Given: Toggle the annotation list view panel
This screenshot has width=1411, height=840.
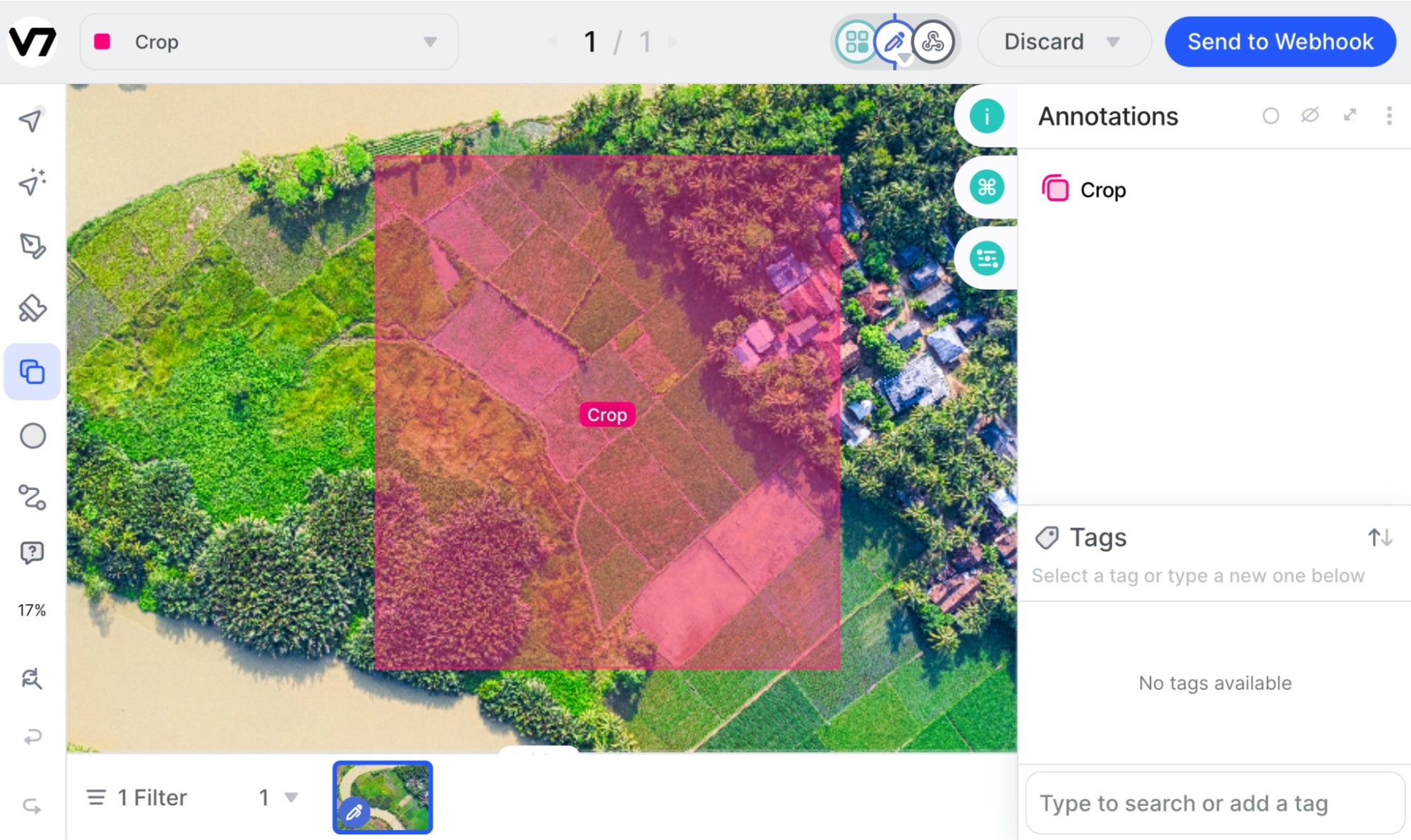Looking at the screenshot, I should [x=1351, y=115].
